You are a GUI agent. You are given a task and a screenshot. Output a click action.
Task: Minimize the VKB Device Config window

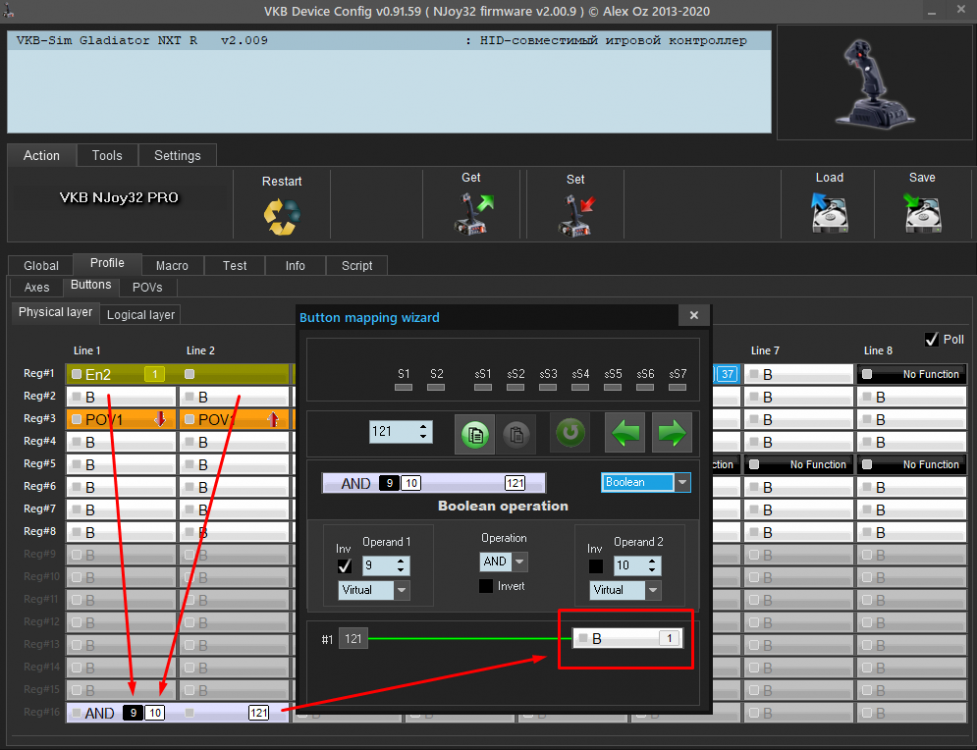pyautogui.click(x=932, y=11)
